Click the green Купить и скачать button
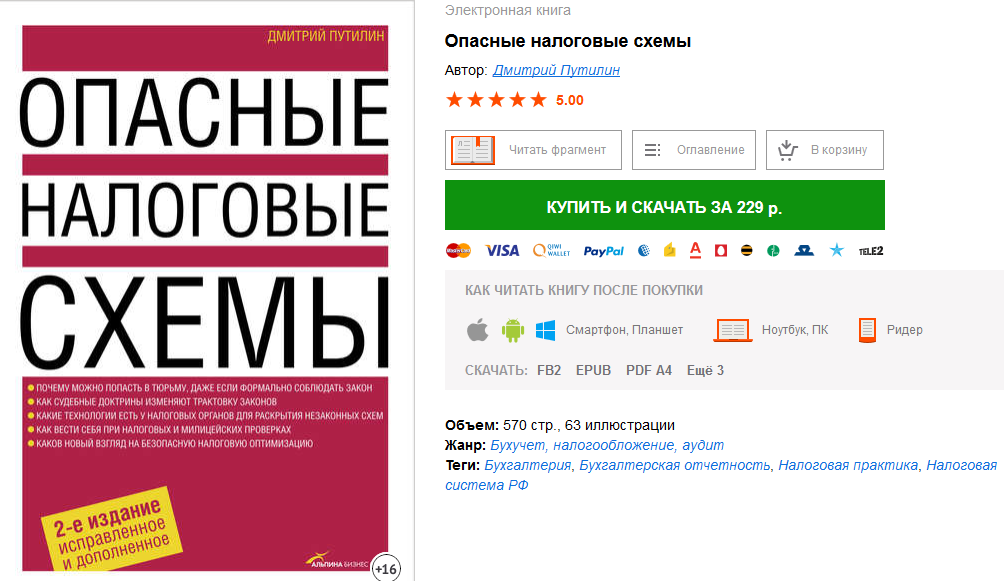This screenshot has height=581, width=1004. [x=665, y=205]
